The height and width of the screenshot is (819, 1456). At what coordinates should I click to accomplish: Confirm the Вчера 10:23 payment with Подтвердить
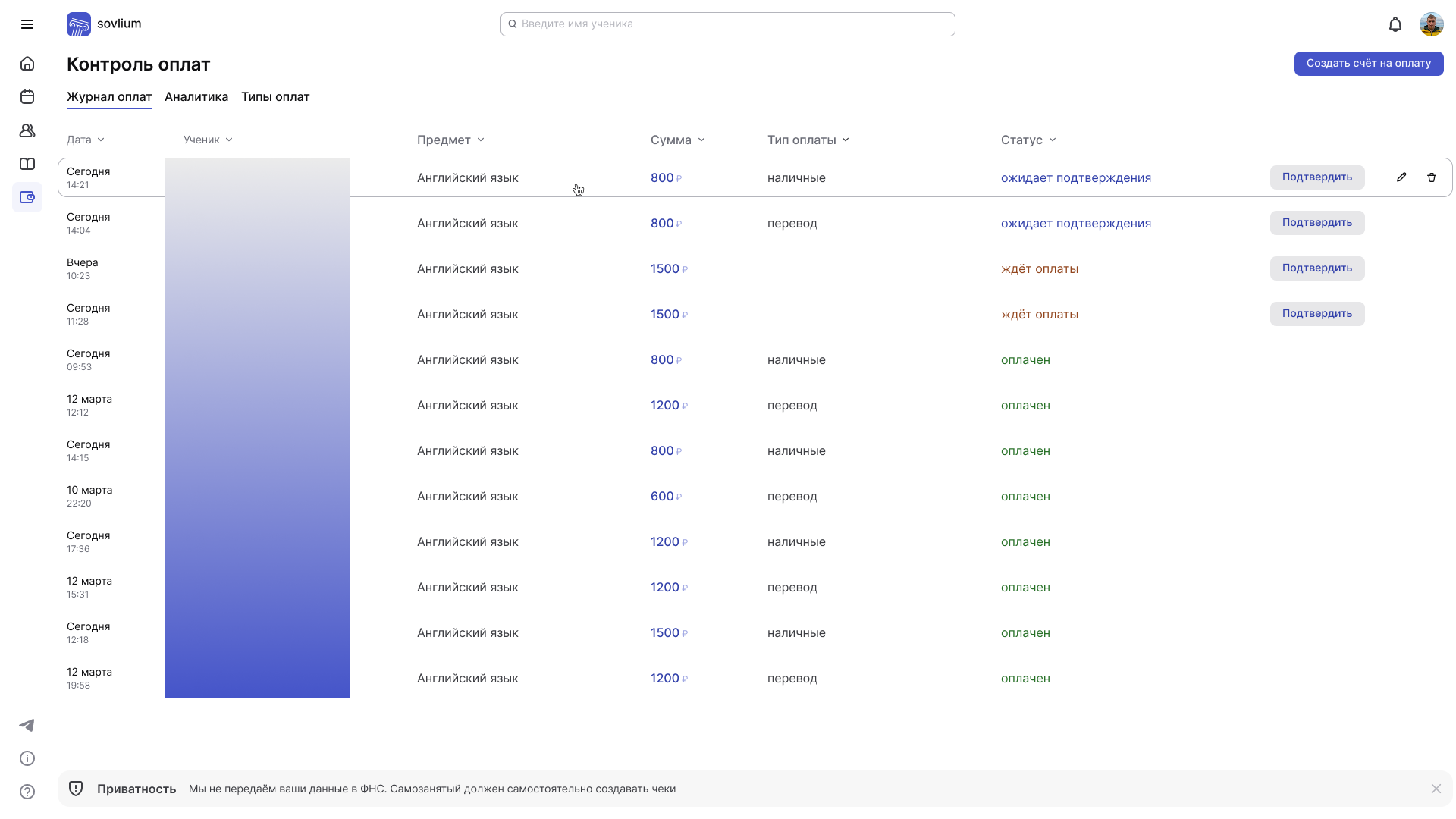[1316, 268]
